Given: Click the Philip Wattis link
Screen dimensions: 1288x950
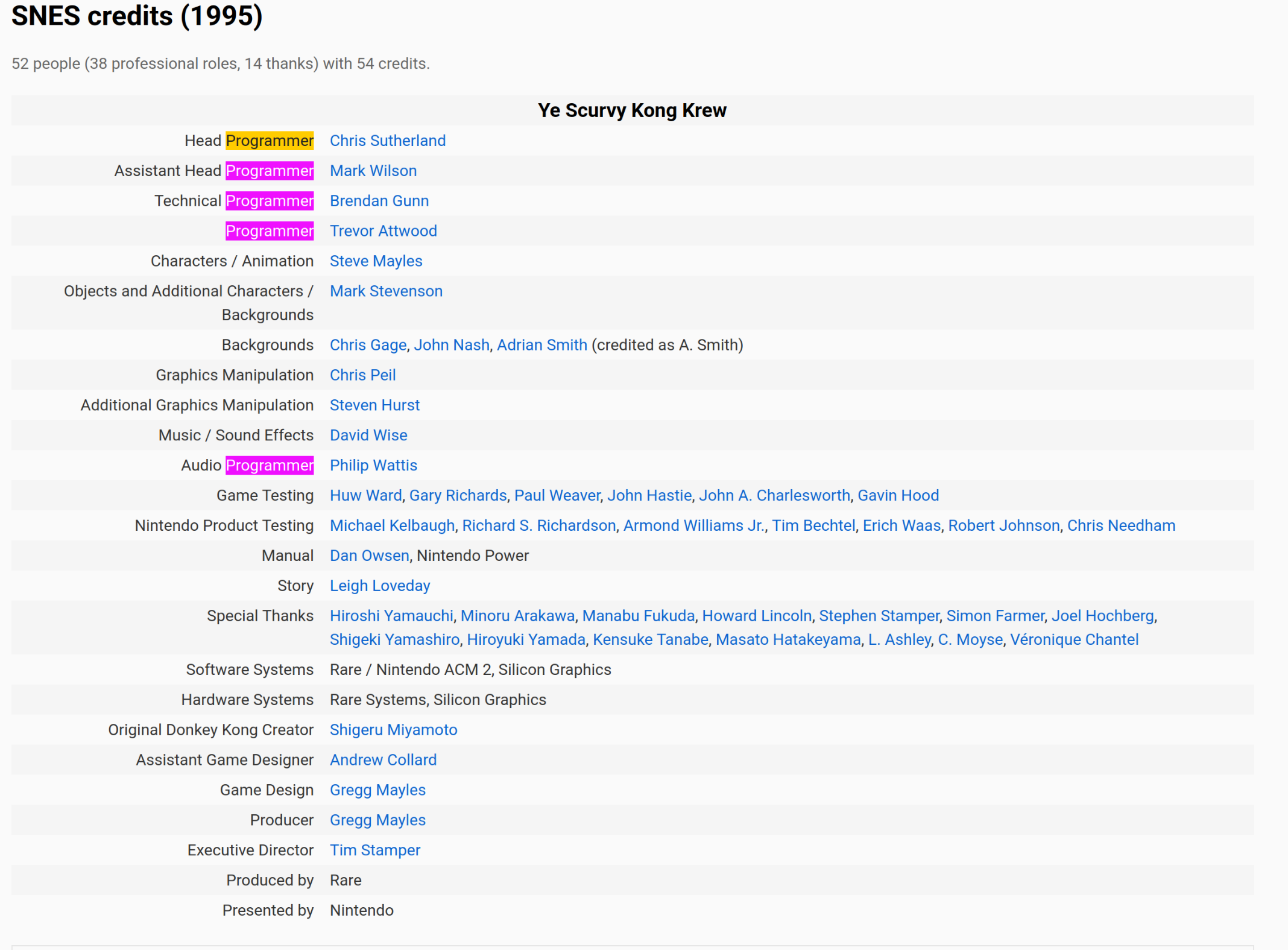Looking at the screenshot, I should tap(373, 466).
